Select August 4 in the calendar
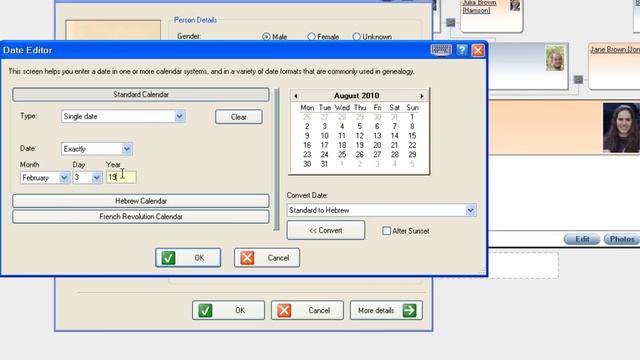 342,127
